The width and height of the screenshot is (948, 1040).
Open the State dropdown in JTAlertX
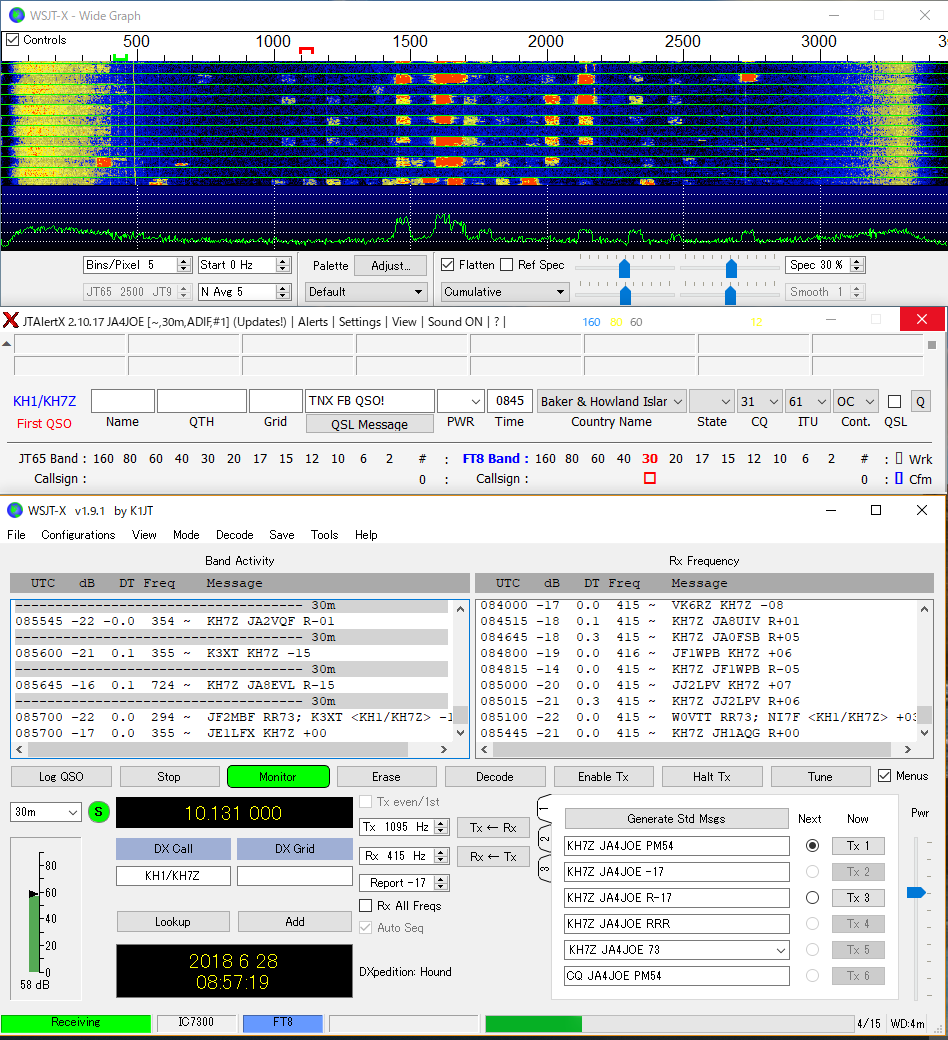pyautogui.click(x=711, y=401)
